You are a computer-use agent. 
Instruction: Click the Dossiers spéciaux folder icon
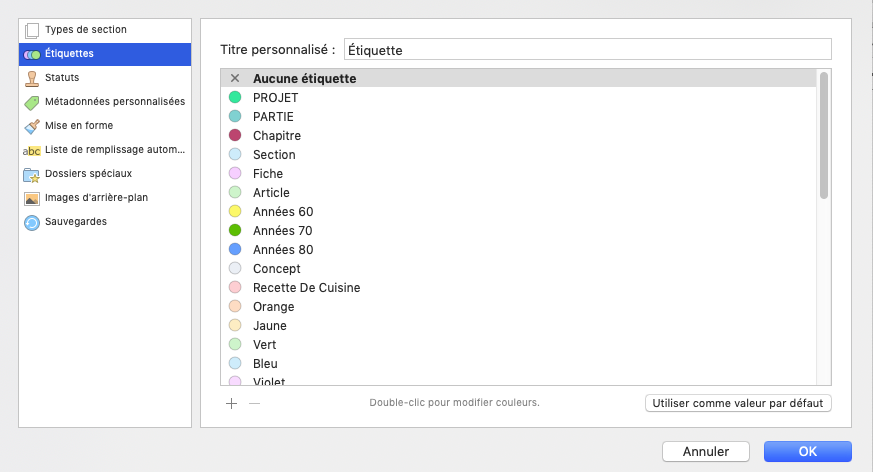click(x=32, y=174)
